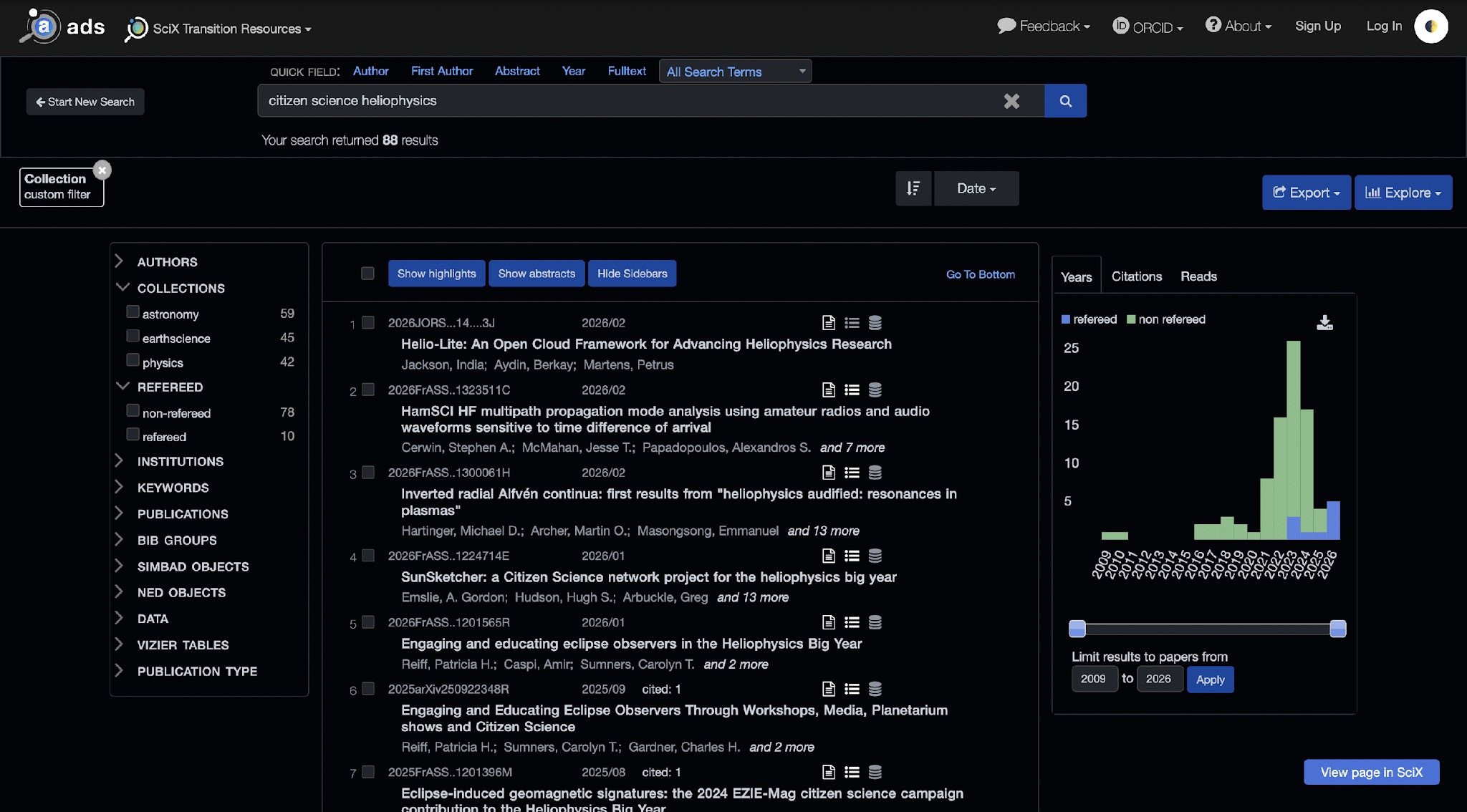1467x812 pixels.
Task: Select result 1 checkbox
Action: point(368,323)
